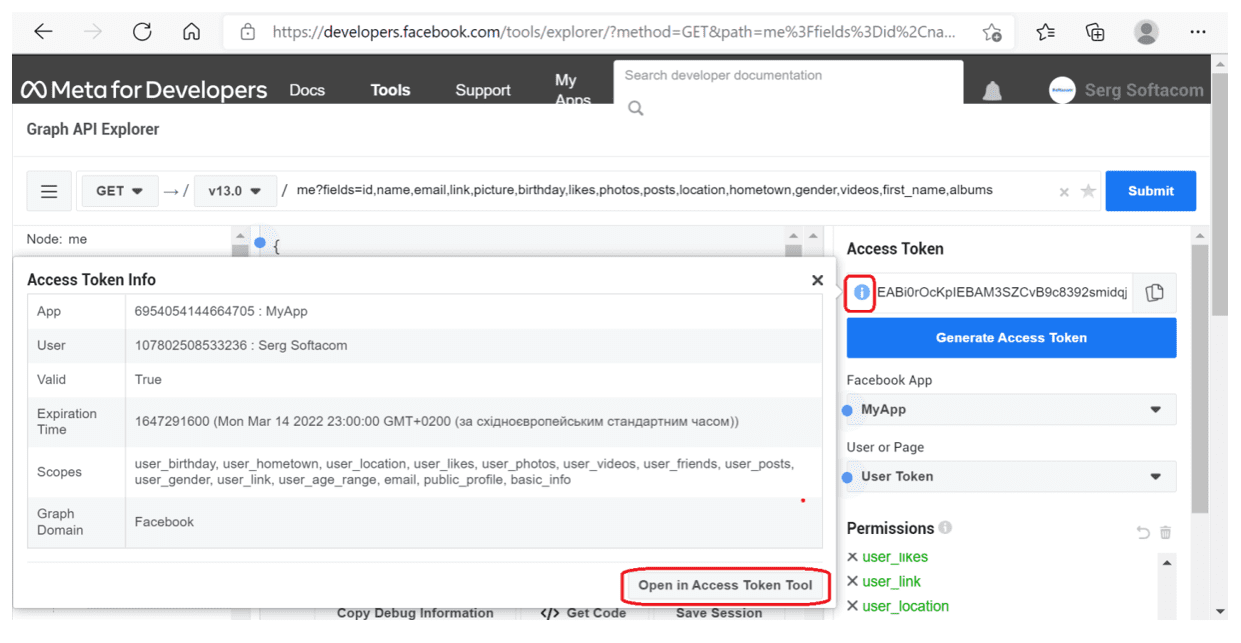1241x643 pixels.
Task: Click the Generate Access Token button
Action: [x=1011, y=338]
